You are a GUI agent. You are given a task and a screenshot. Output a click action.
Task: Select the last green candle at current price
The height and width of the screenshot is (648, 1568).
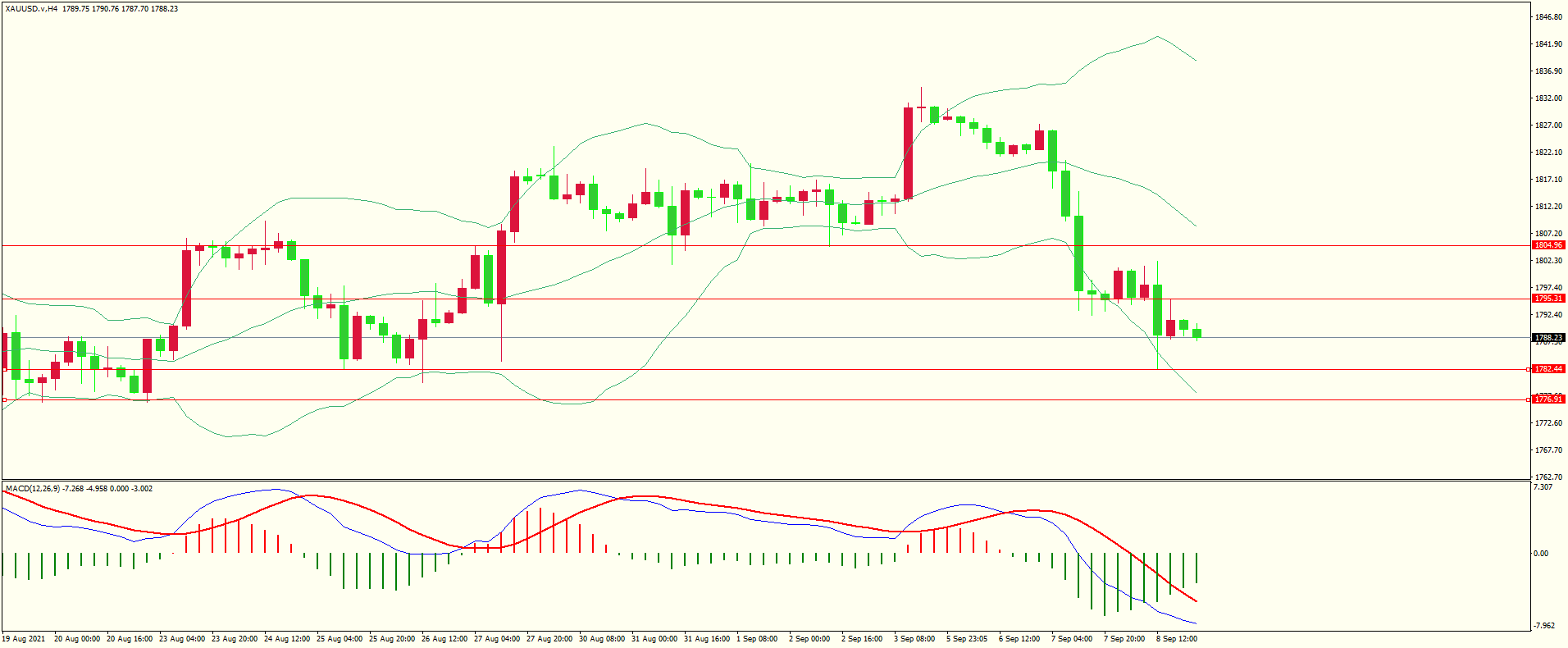(1197, 333)
